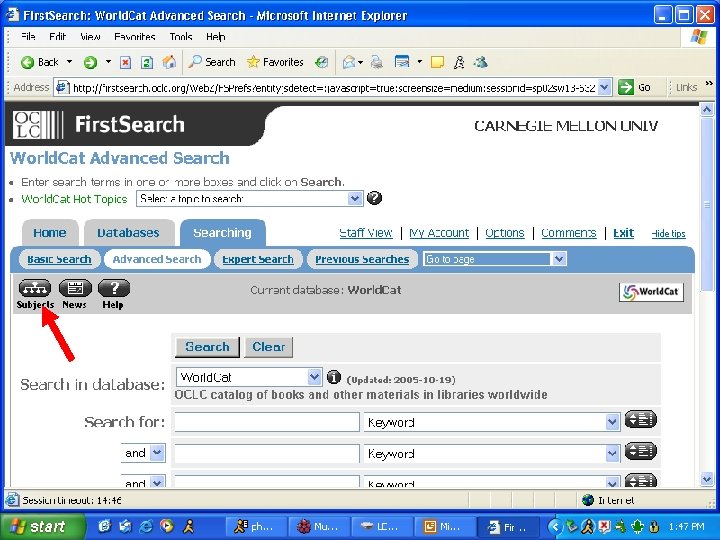The height and width of the screenshot is (540, 720).
Task: Open browse index icon for first Keyword row
Action: click(641, 420)
